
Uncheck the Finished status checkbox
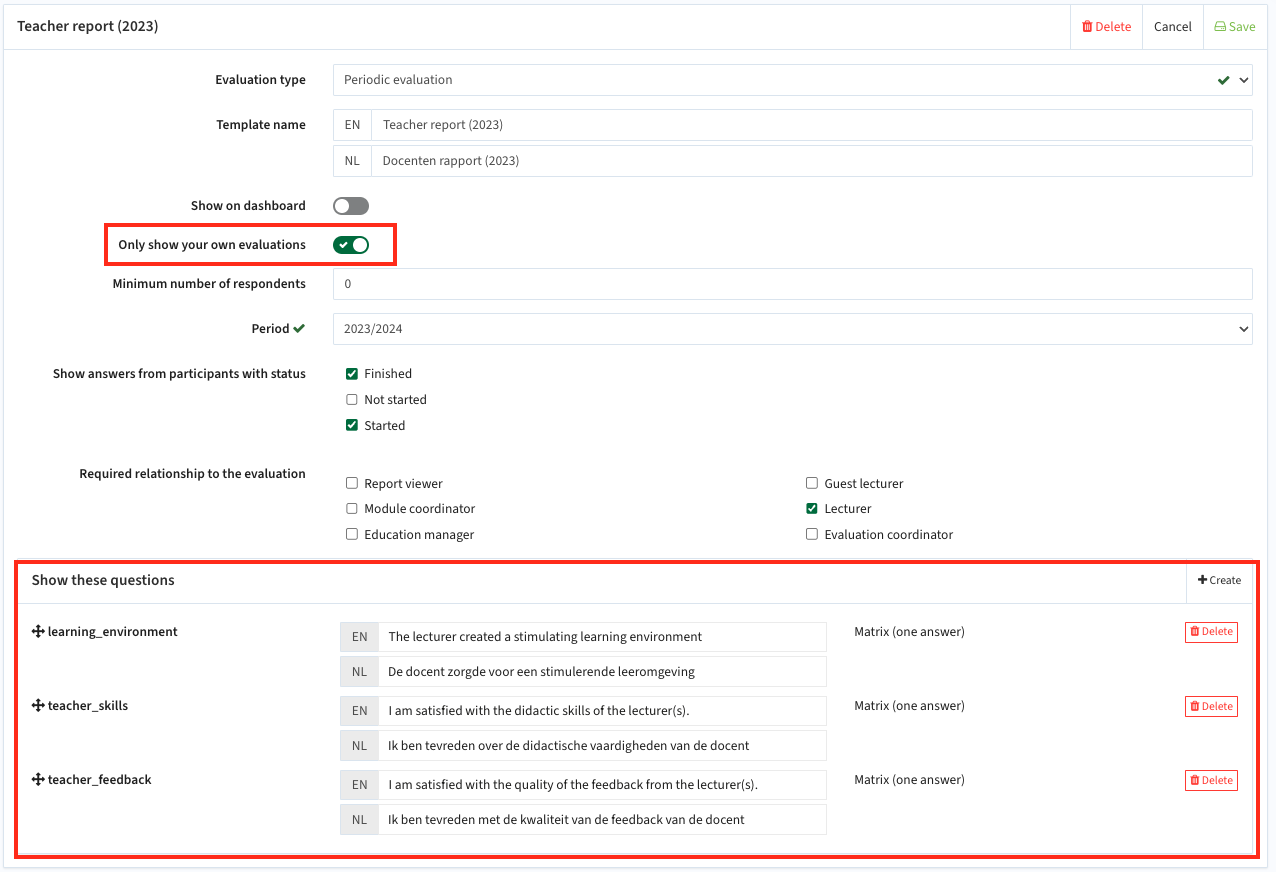pyautogui.click(x=352, y=374)
